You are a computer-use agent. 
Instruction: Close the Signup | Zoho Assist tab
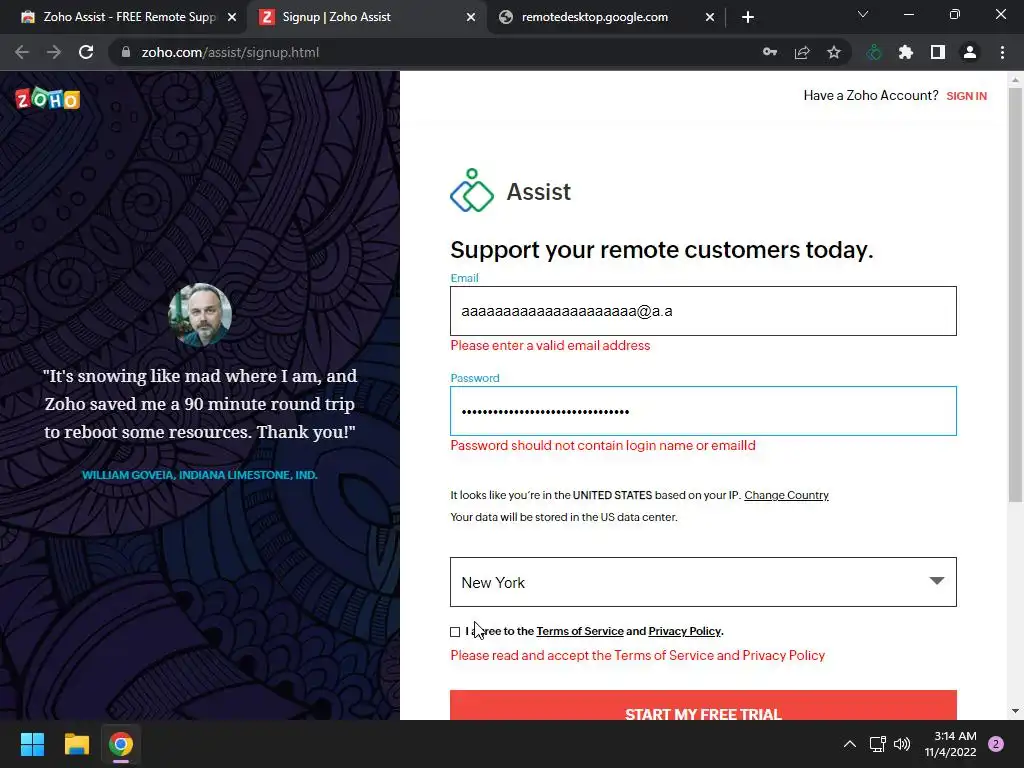coord(471,17)
